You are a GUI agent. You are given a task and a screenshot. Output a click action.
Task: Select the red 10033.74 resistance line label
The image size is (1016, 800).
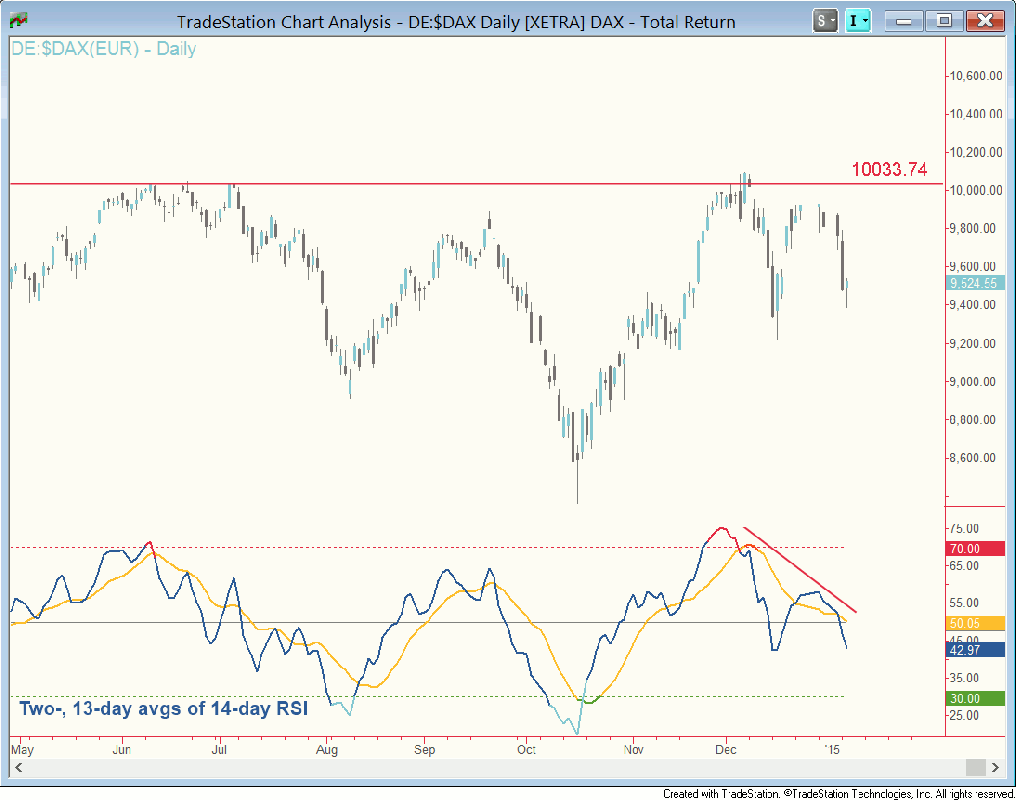coord(889,170)
